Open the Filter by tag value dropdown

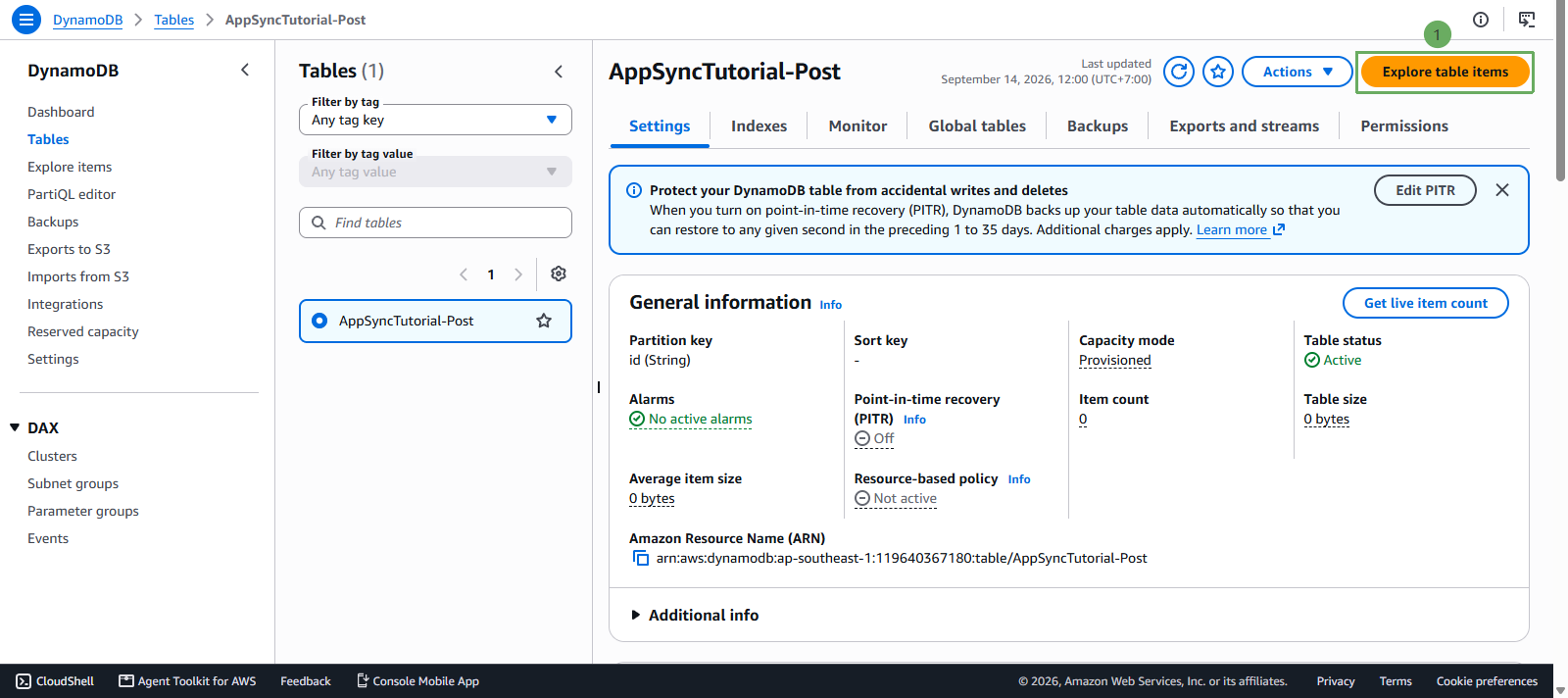(435, 172)
